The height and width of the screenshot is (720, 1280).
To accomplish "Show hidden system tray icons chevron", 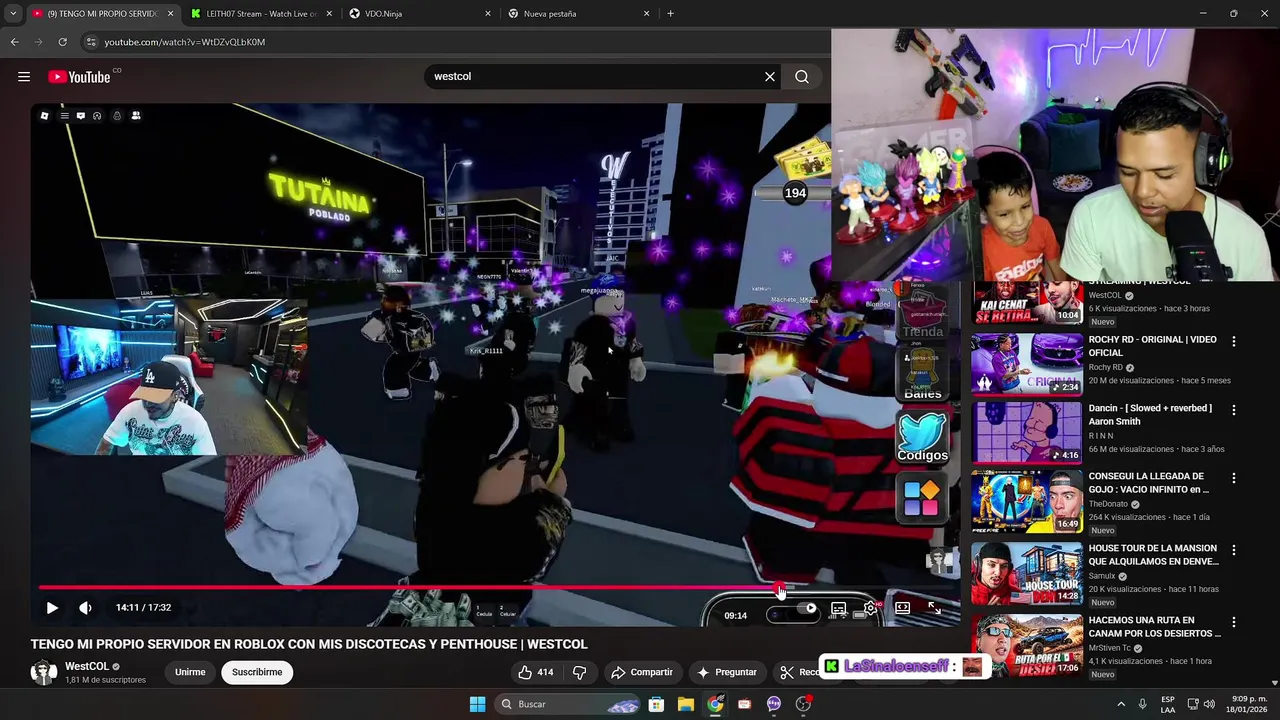I will pos(1120,704).
